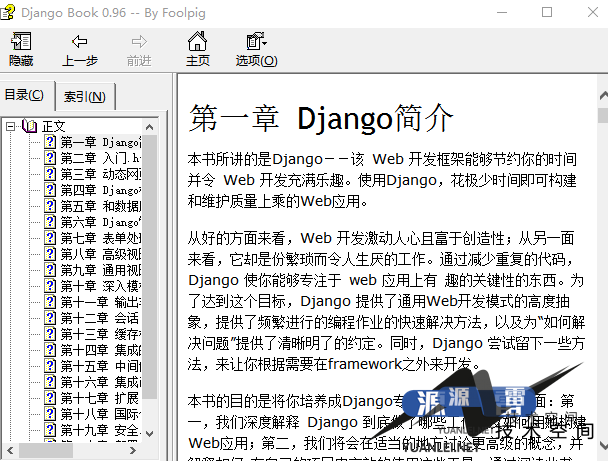This screenshot has width=608, height=461.
Task: Click paragraph starting 从好的方面来看
Action: tap(386, 301)
